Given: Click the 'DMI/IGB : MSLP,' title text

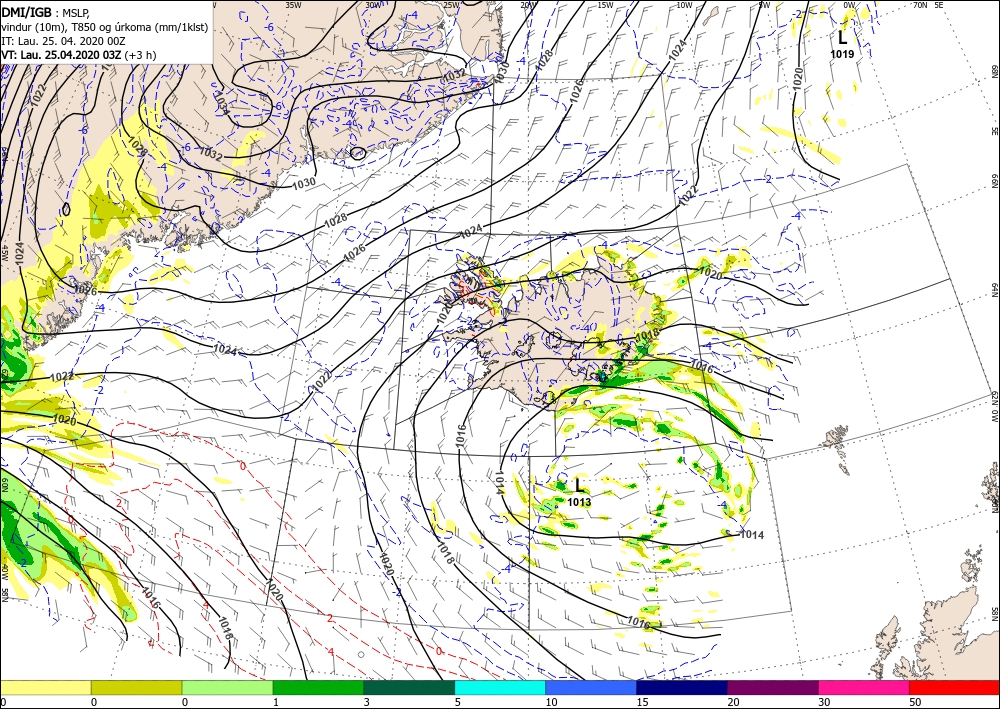Looking at the screenshot, I should [46, 12].
